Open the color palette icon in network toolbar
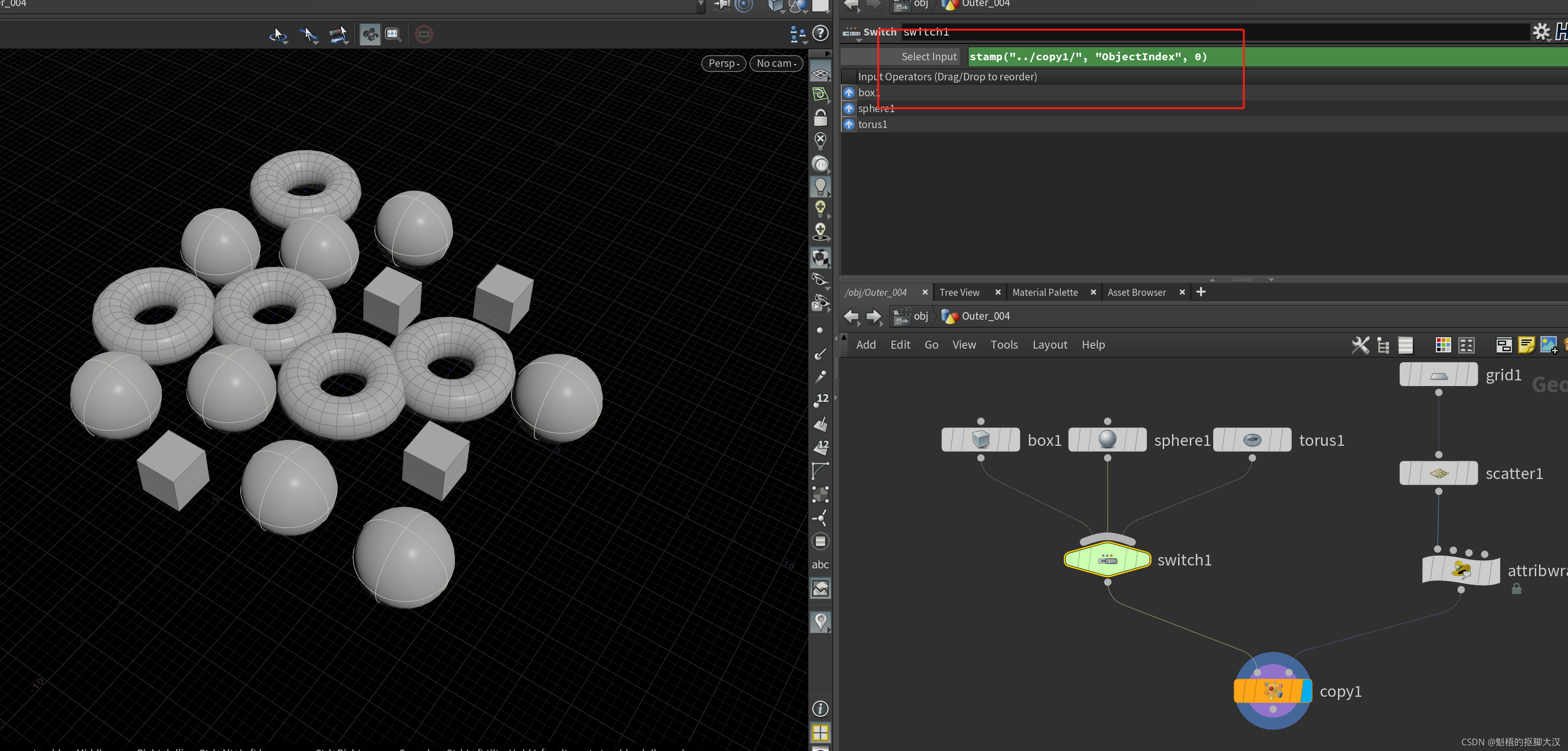 (1443, 345)
